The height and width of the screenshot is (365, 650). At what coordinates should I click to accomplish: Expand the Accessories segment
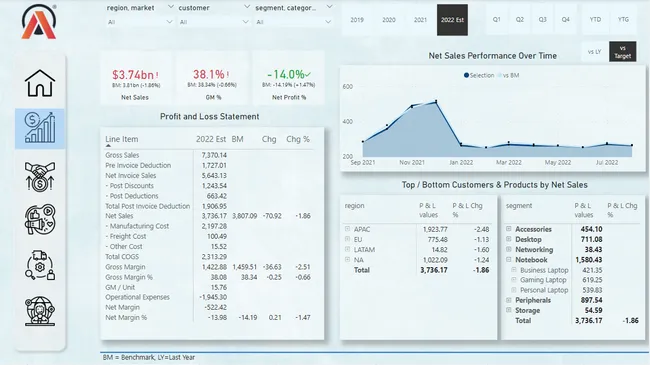coord(509,229)
